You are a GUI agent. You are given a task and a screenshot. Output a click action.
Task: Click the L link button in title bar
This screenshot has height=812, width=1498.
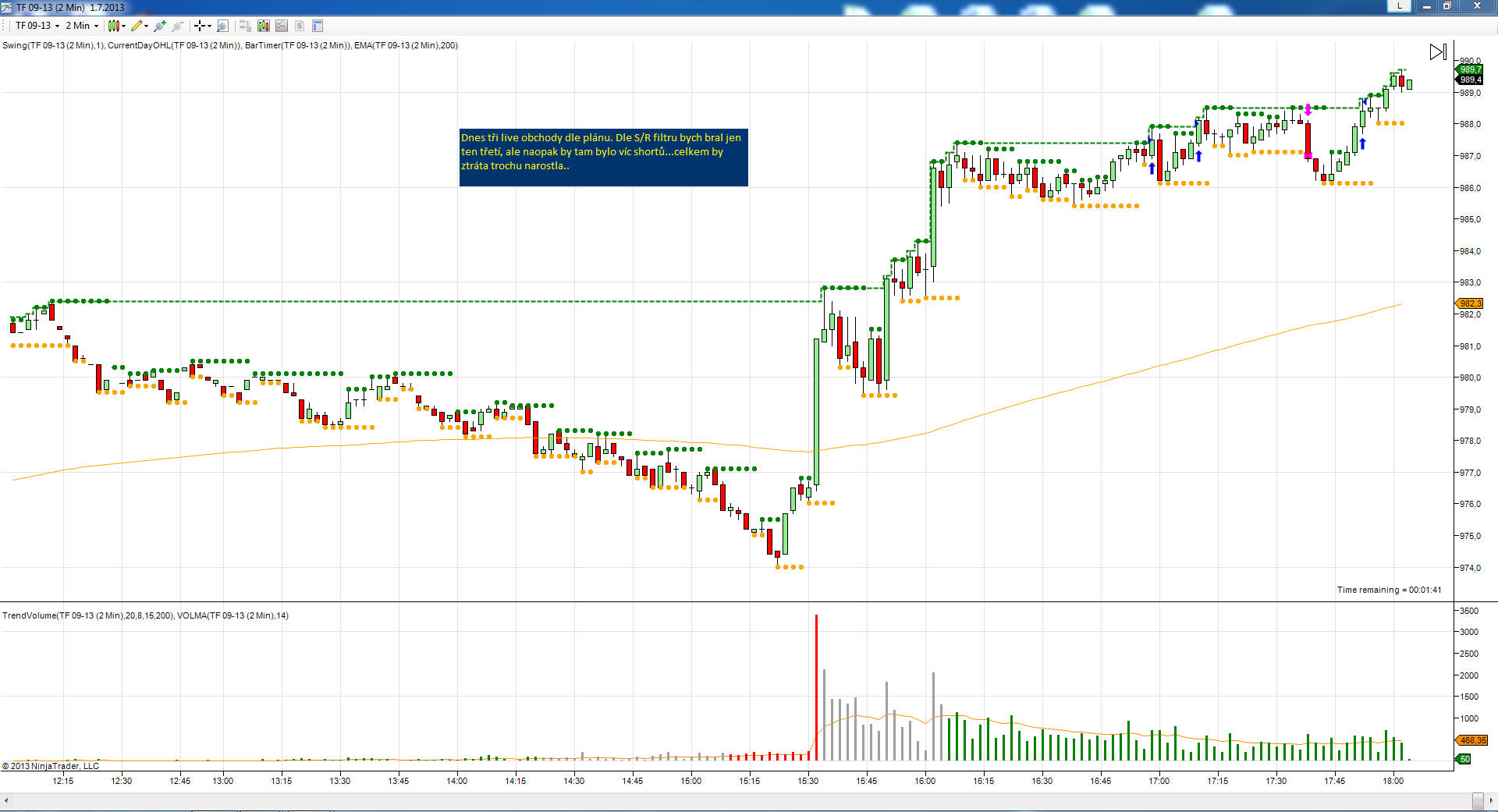tap(1400, 5)
